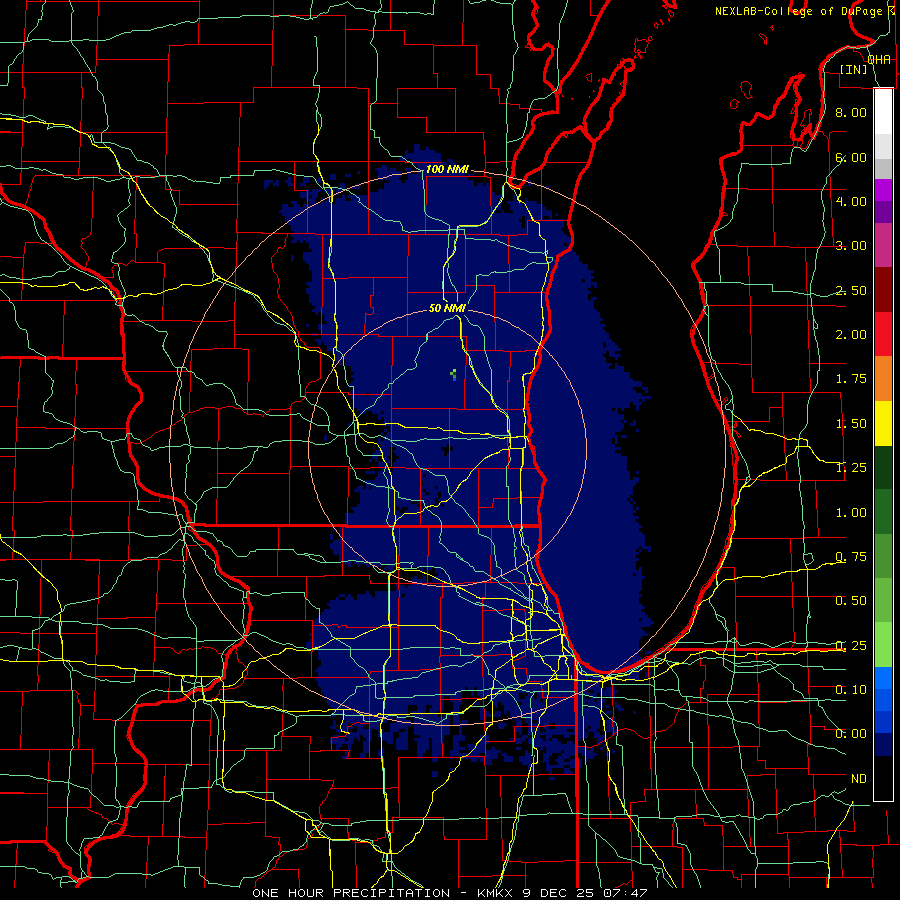Screen dimensions: 900x900
Task: Pick the black ND legend swatch
Action: (883, 778)
